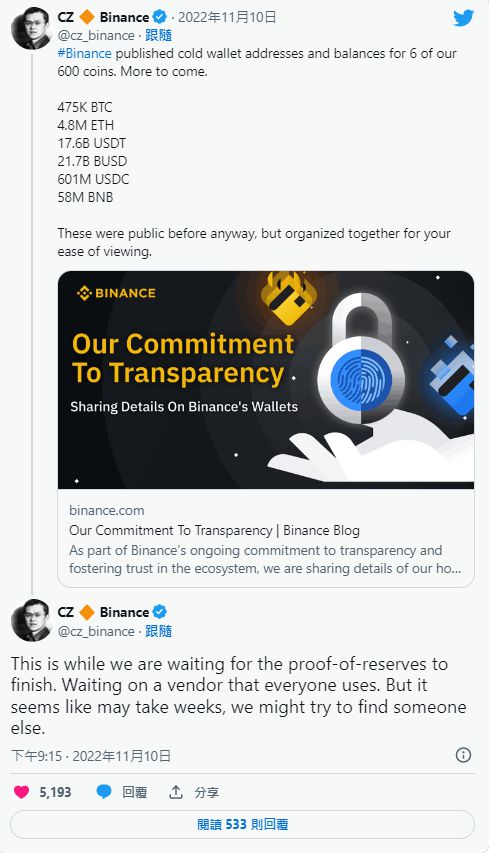Click CZ's avatar in the second tweet
489x853 pixels.
(x=31, y=621)
